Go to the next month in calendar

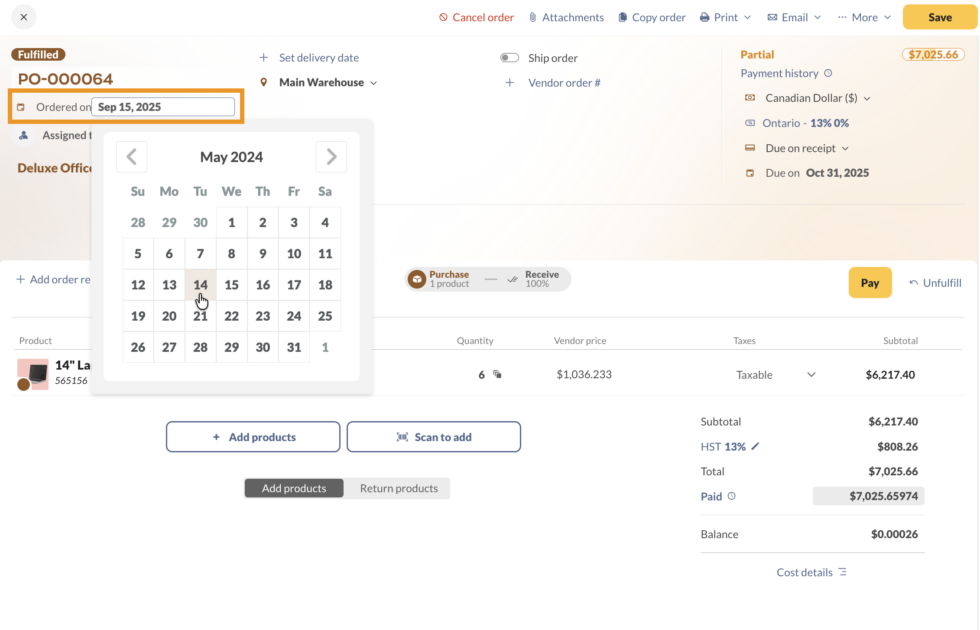pyautogui.click(x=331, y=157)
